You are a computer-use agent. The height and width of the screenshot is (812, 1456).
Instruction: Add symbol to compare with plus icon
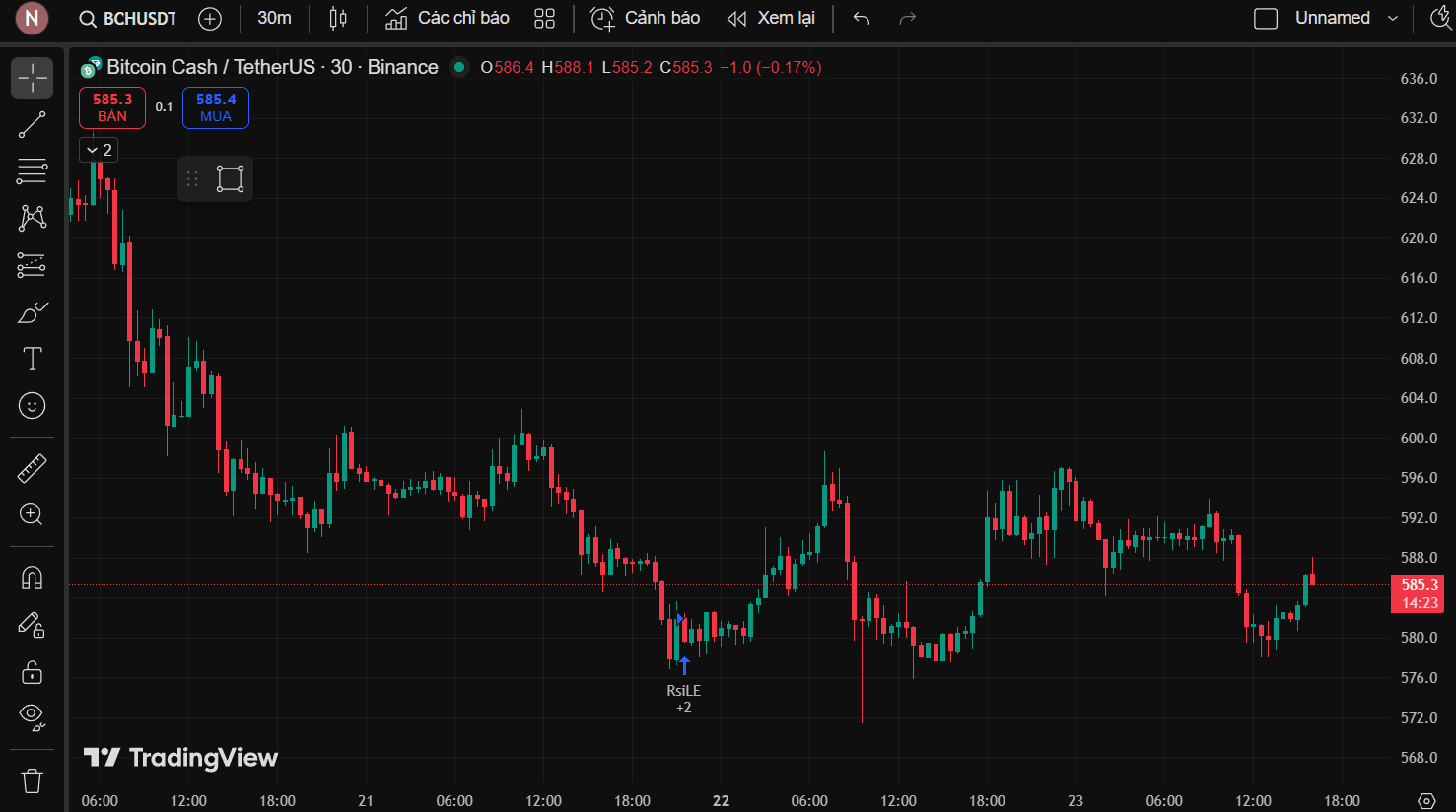210,19
